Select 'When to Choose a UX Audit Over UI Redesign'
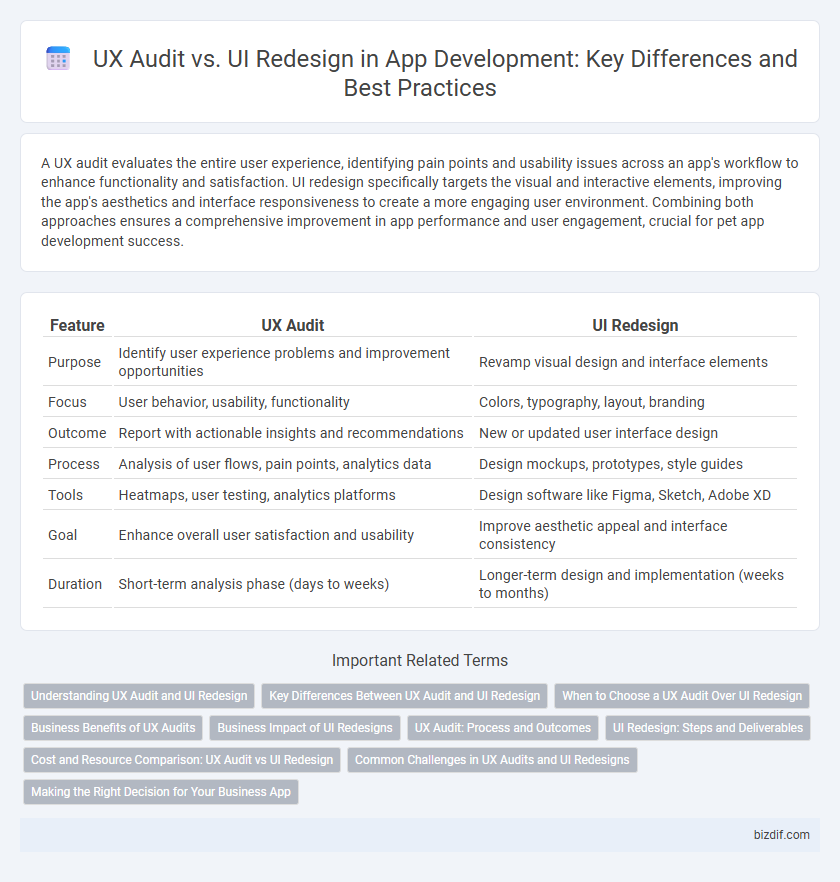The image size is (840, 882). tap(681, 695)
